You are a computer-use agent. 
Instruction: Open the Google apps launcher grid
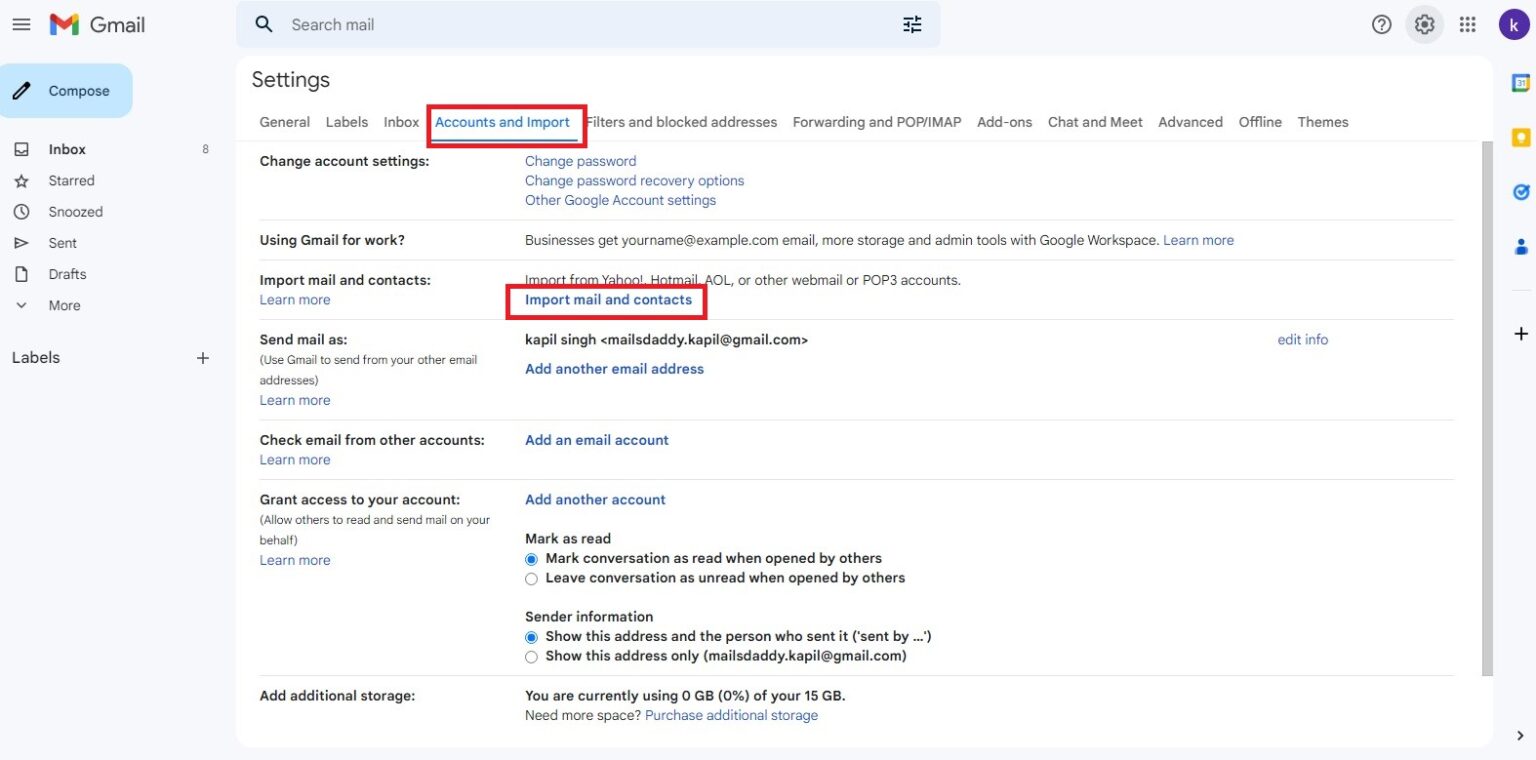tap(1469, 24)
